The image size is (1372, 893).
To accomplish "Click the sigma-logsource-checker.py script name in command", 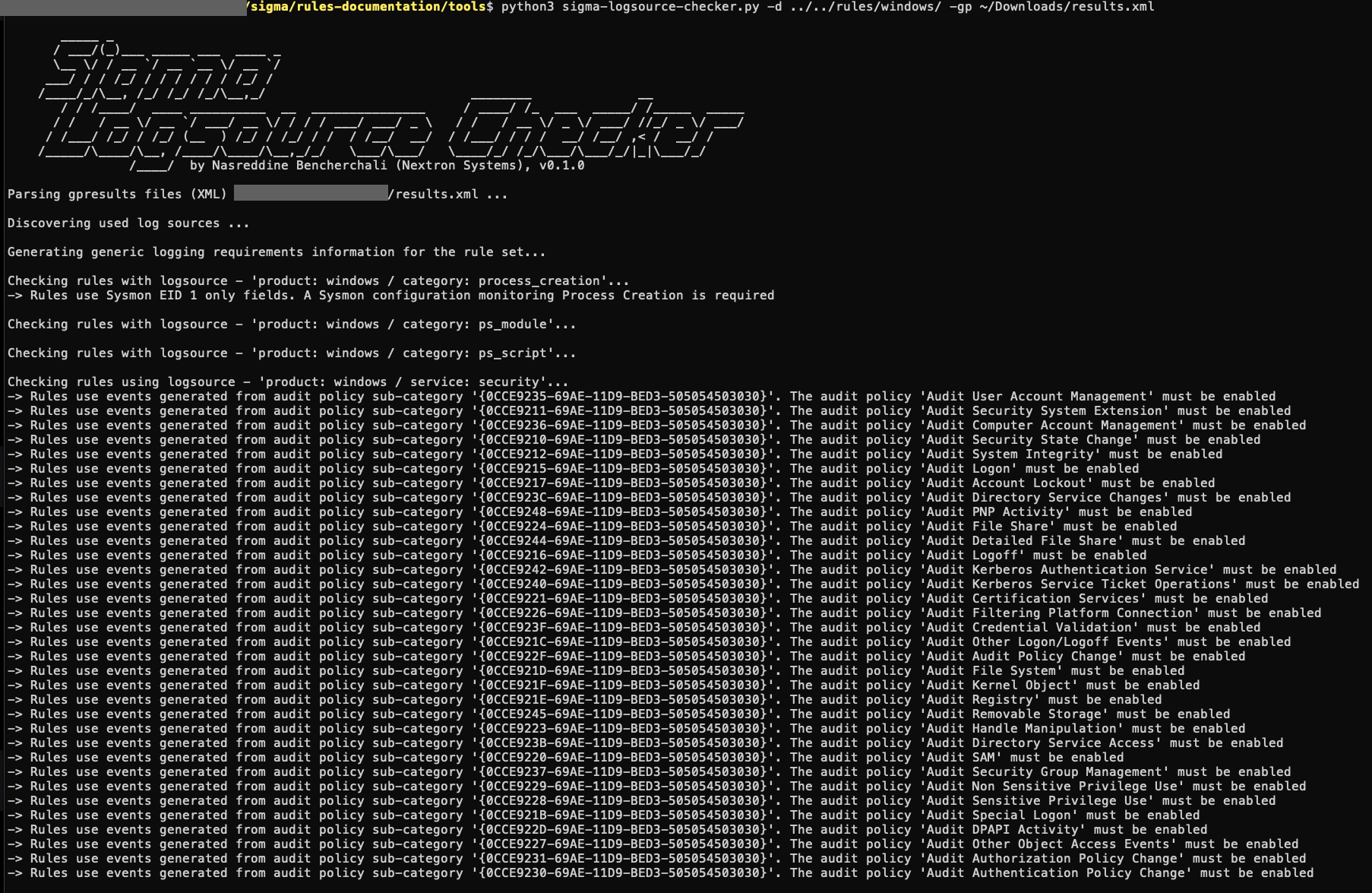I will 660,7.
